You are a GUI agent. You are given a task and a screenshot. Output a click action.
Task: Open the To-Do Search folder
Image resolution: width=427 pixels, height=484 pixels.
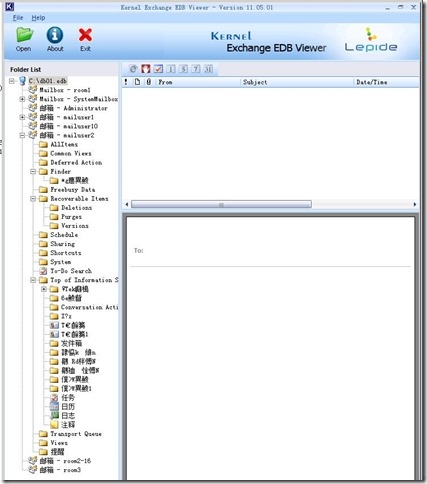71,271
